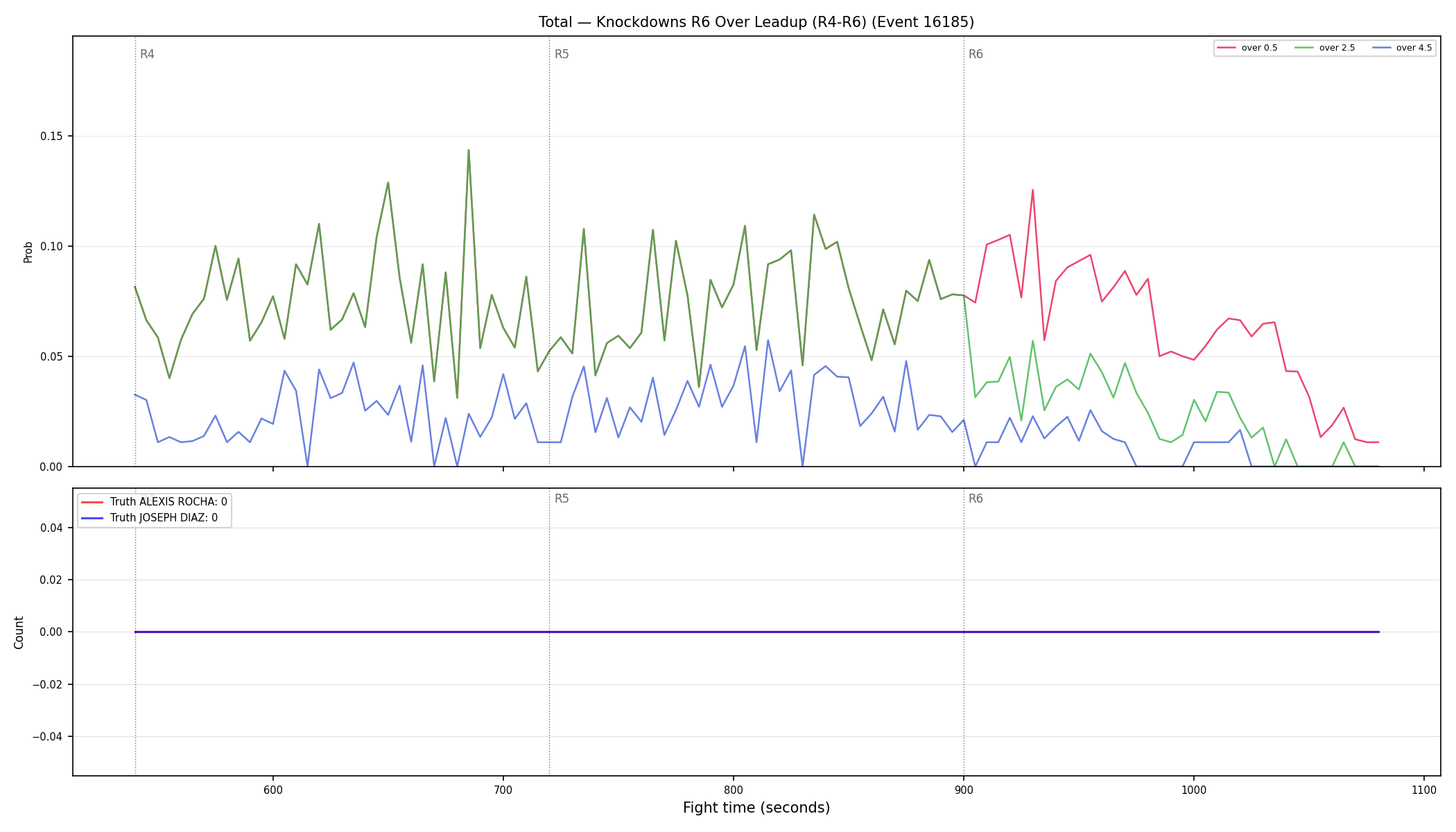The width and height of the screenshot is (1456, 832).
Task: Click the R4 round marker label in top chart
Action: pyautogui.click(x=147, y=54)
